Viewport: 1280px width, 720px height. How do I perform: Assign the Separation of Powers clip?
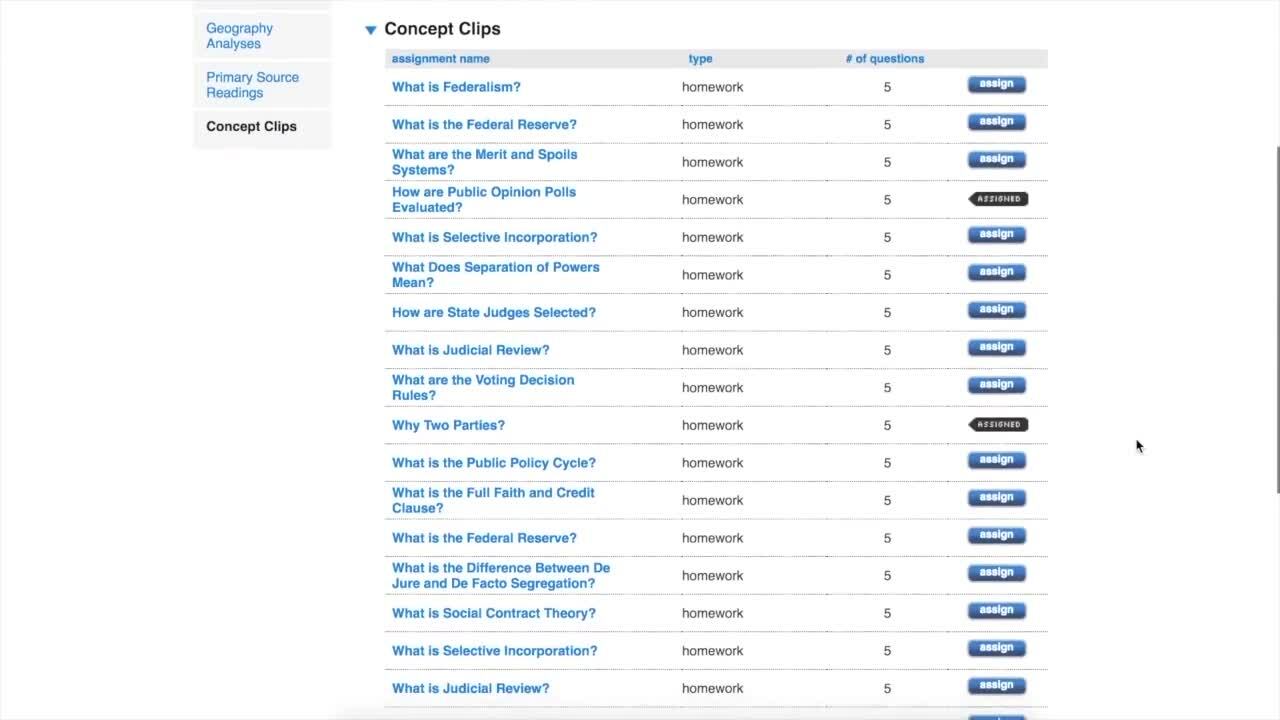point(996,273)
